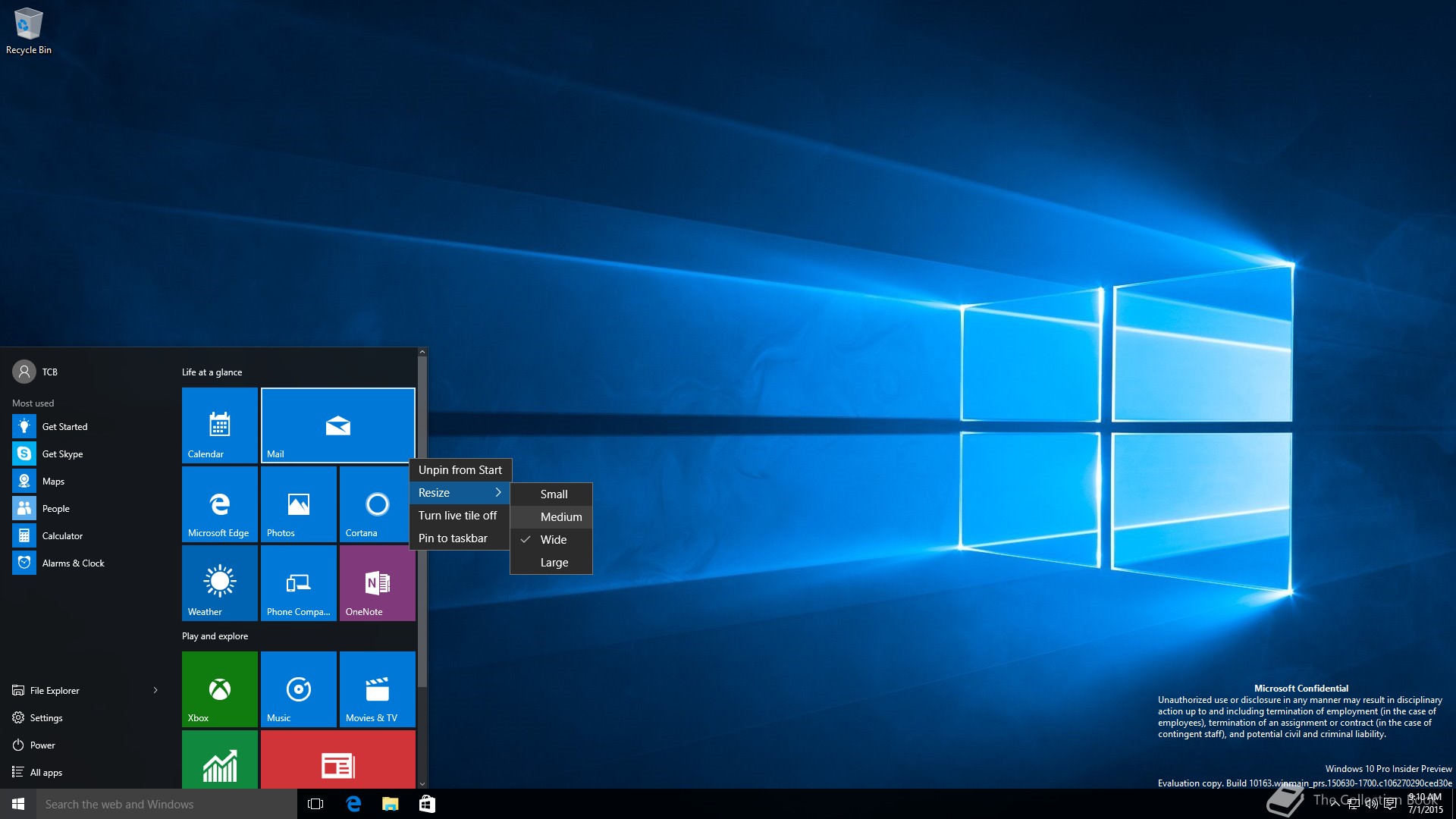The image size is (1456, 819).
Task: Open the green Money chart tile
Action: [x=220, y=759]
